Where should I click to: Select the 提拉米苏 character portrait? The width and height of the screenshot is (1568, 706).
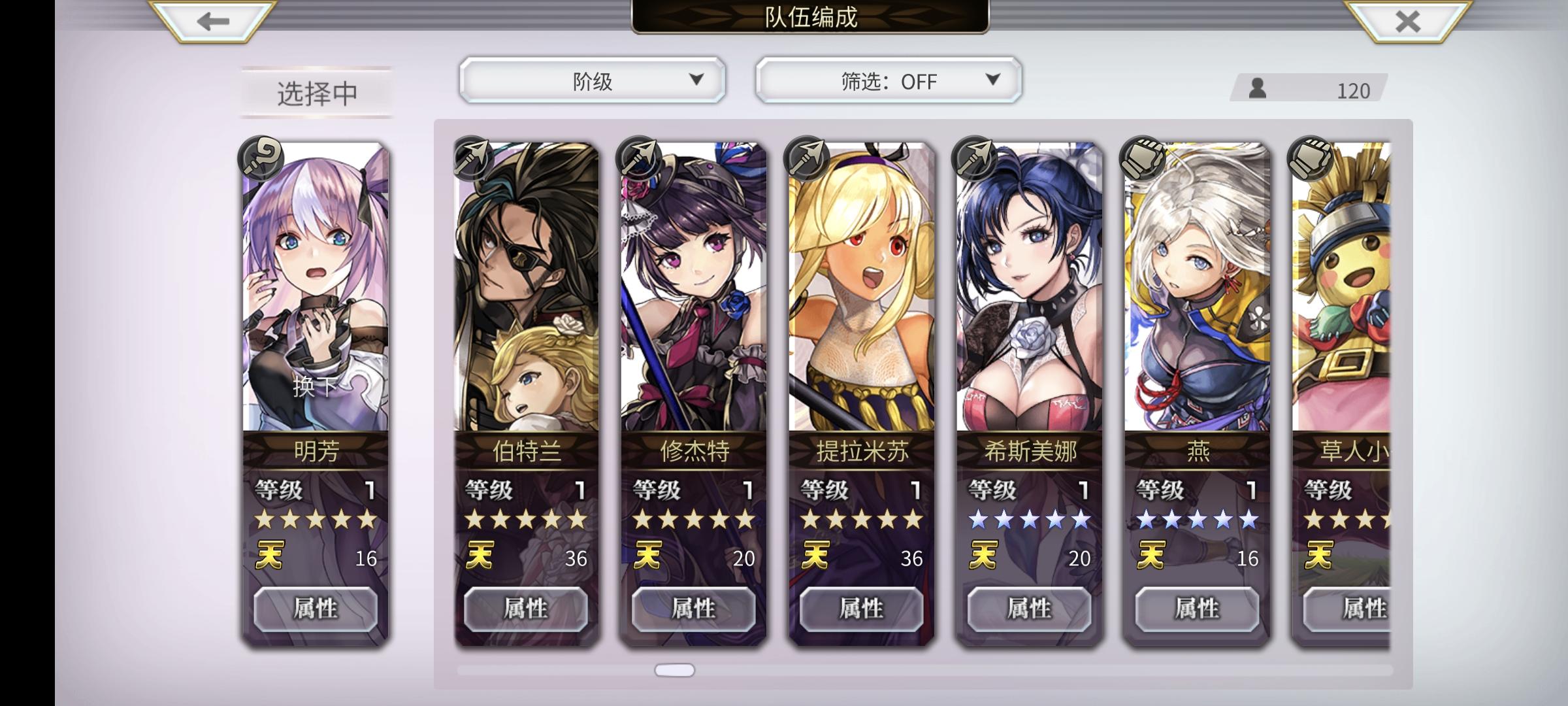pos(861,288)
